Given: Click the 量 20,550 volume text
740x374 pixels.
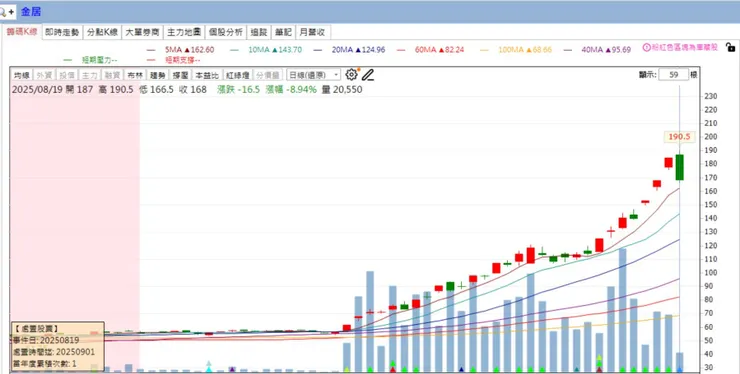Looking at the screenshot, I should tap(342, 89).
